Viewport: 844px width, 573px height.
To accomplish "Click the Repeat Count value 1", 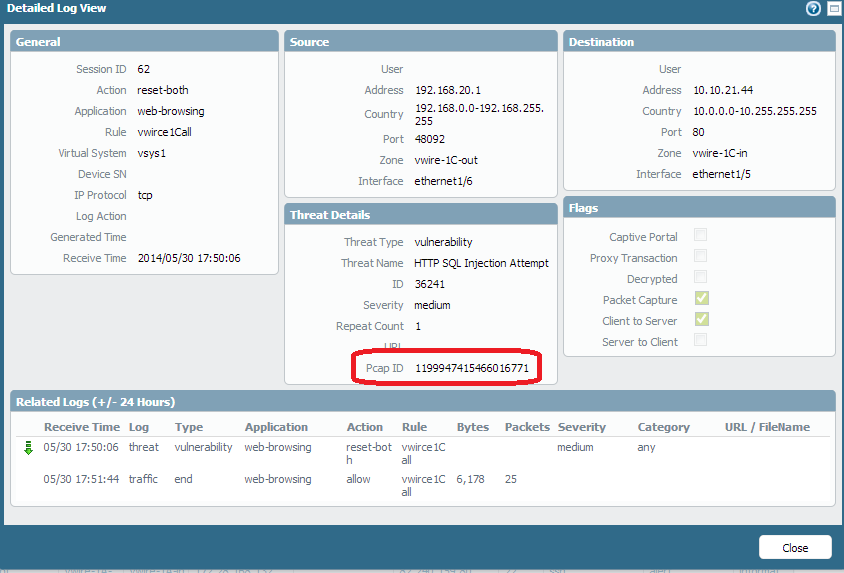I will (418, 326).
